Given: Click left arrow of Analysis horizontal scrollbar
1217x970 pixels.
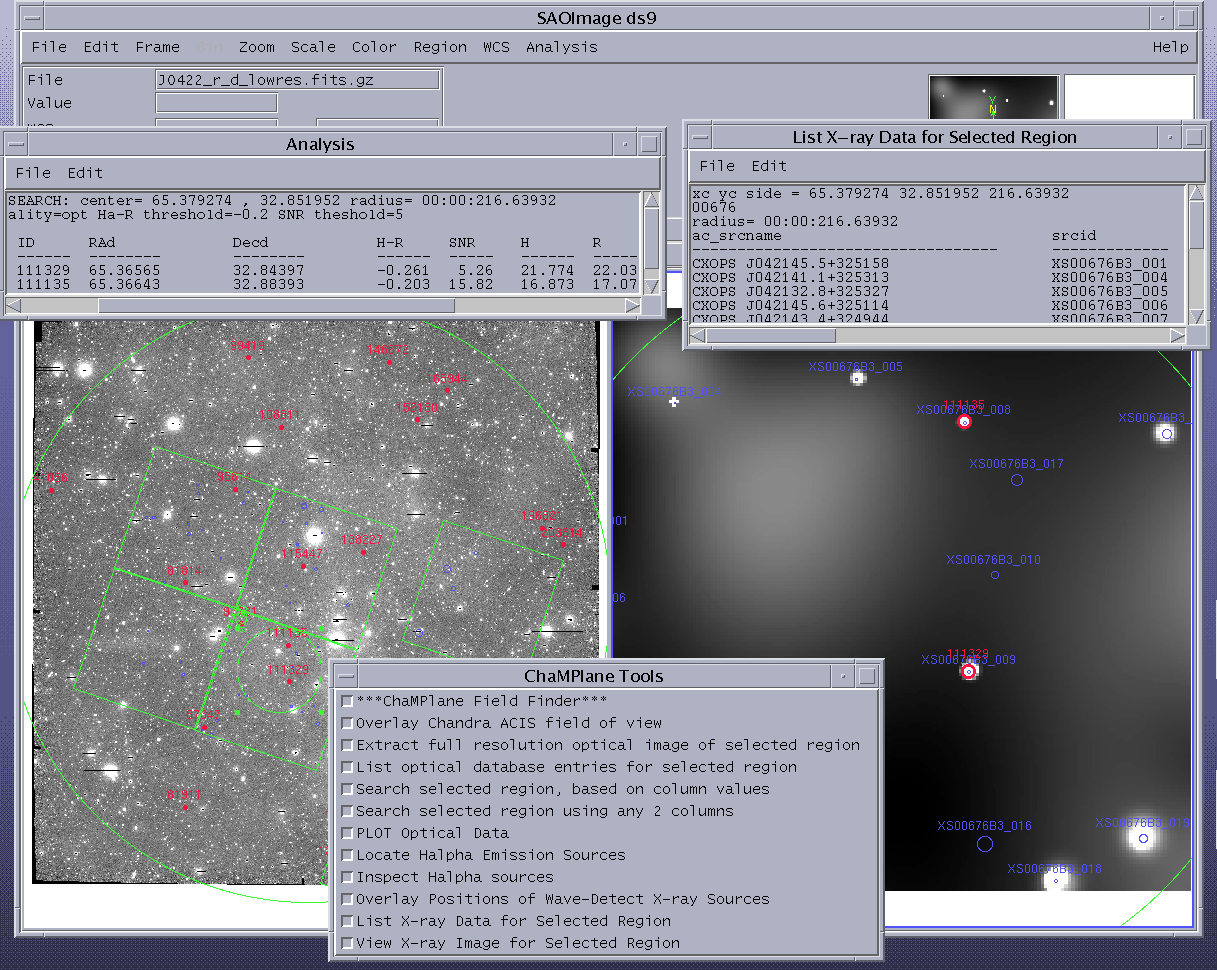Looking at the screenshot, I should point(14,305).
